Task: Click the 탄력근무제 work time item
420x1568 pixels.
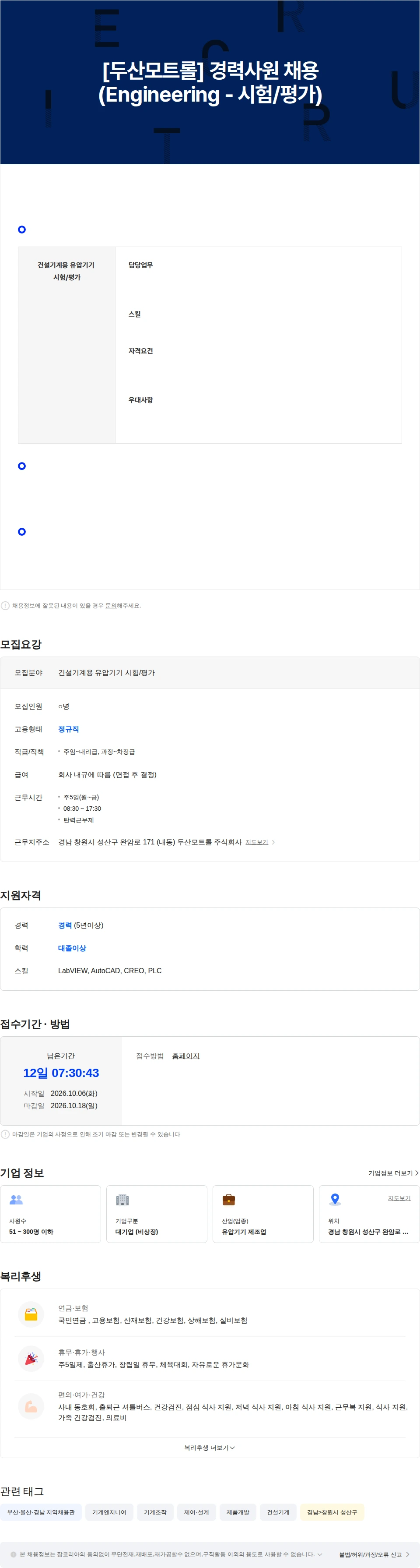Action: [78, 820]
